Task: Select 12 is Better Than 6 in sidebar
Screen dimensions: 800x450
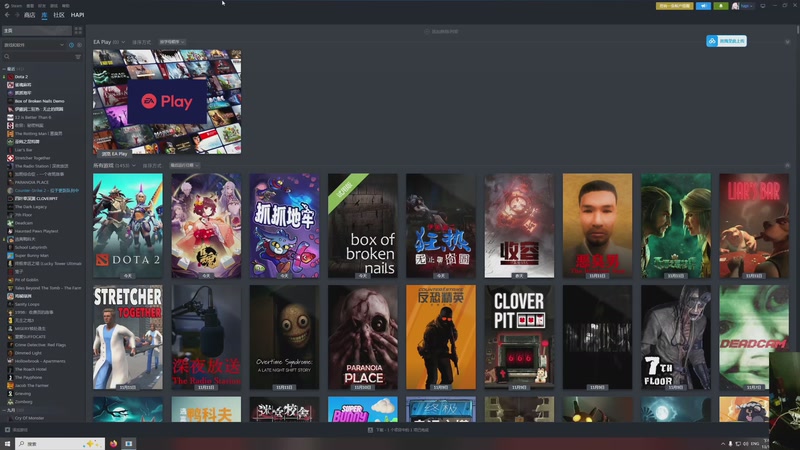Action: tap(33, 117)
